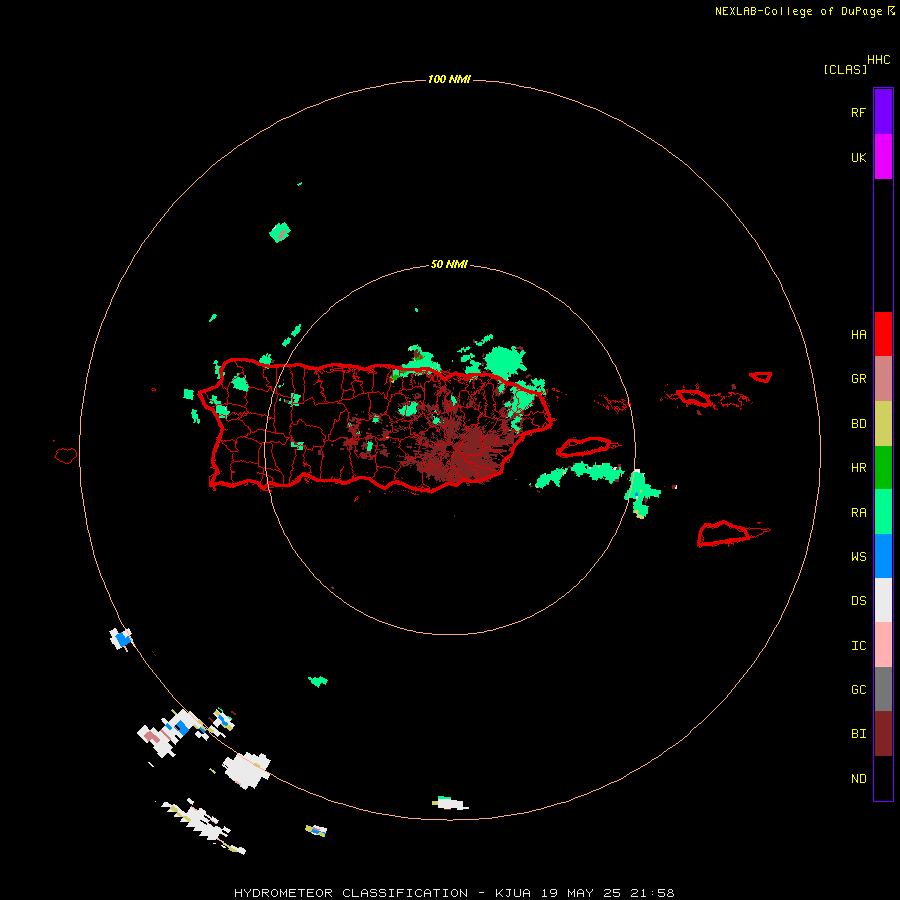Click the HA red legend swatch
The width and height of the screenshot is (900, 900).
pos(883,334)
